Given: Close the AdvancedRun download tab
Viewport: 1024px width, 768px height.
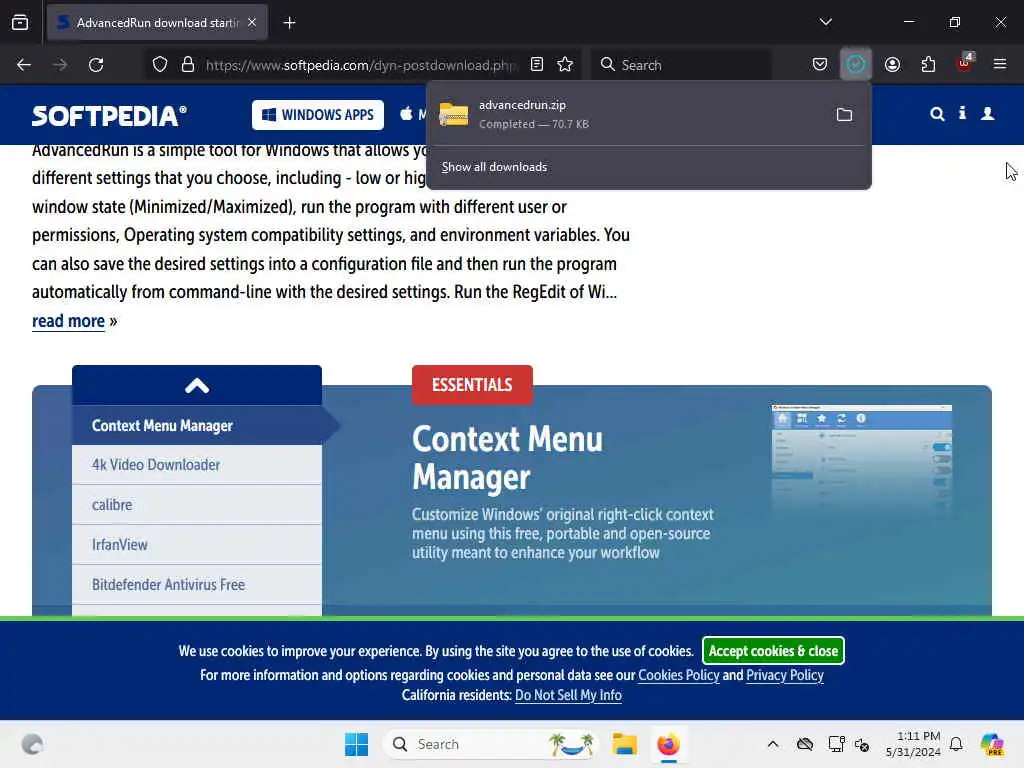Looking at the screenshot, I should click(252, 23).
